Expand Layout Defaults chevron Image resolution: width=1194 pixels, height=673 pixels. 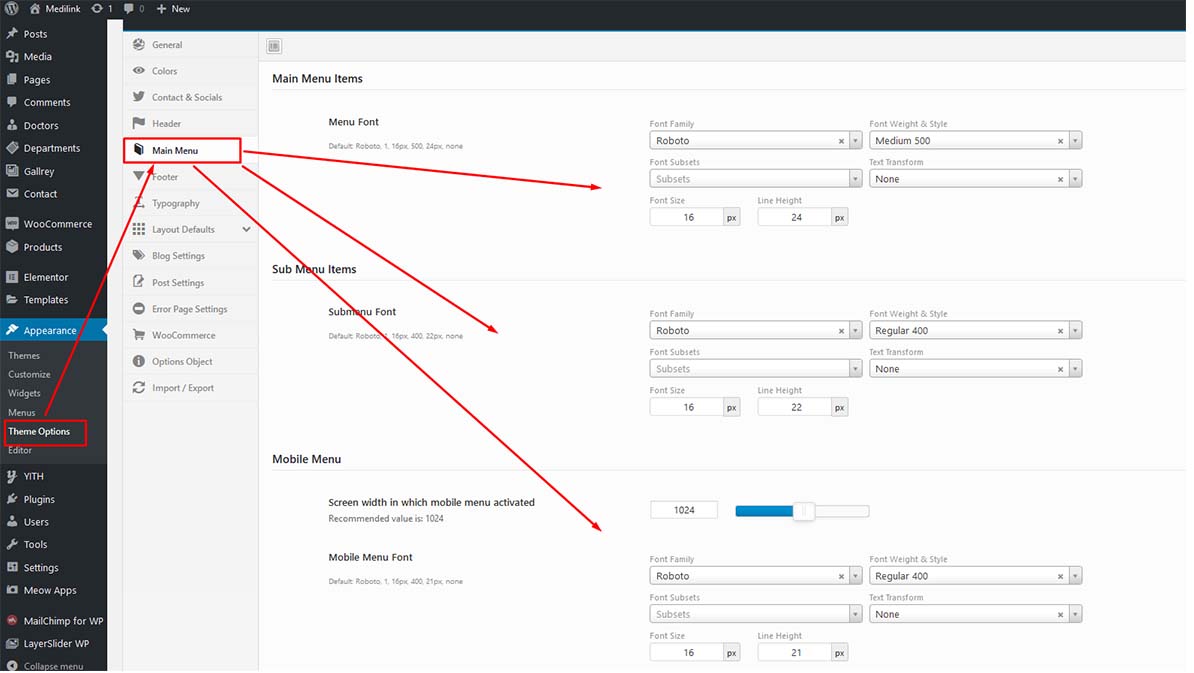[x=246, y=229]
